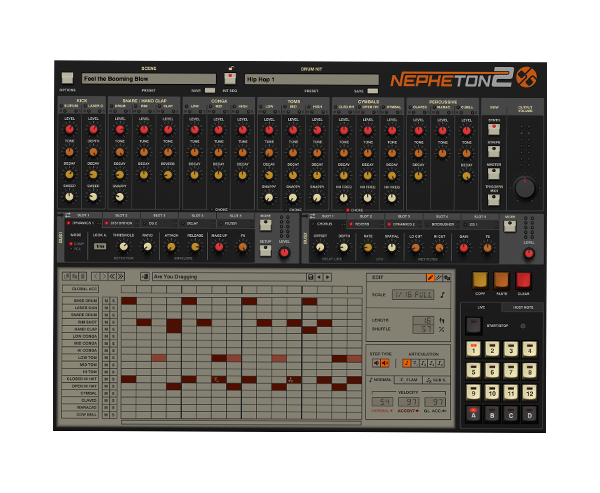Click the Normal velocity value 54

click(x=382, y=402)
